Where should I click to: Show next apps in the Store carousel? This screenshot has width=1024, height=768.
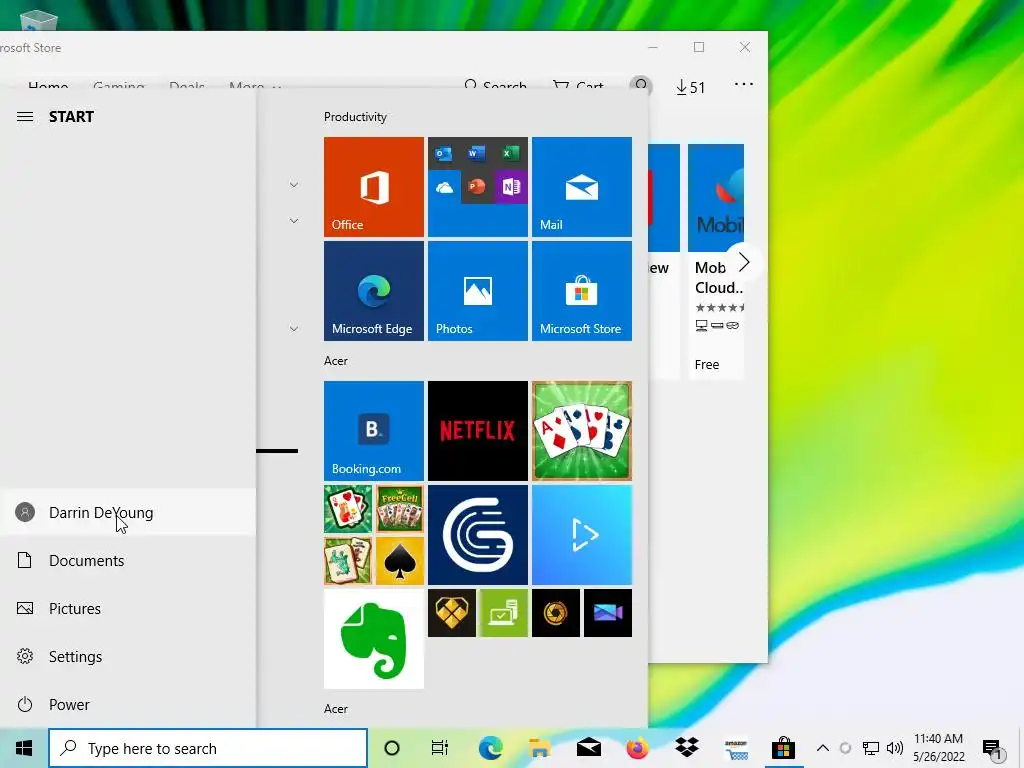[x=744, y=263]
